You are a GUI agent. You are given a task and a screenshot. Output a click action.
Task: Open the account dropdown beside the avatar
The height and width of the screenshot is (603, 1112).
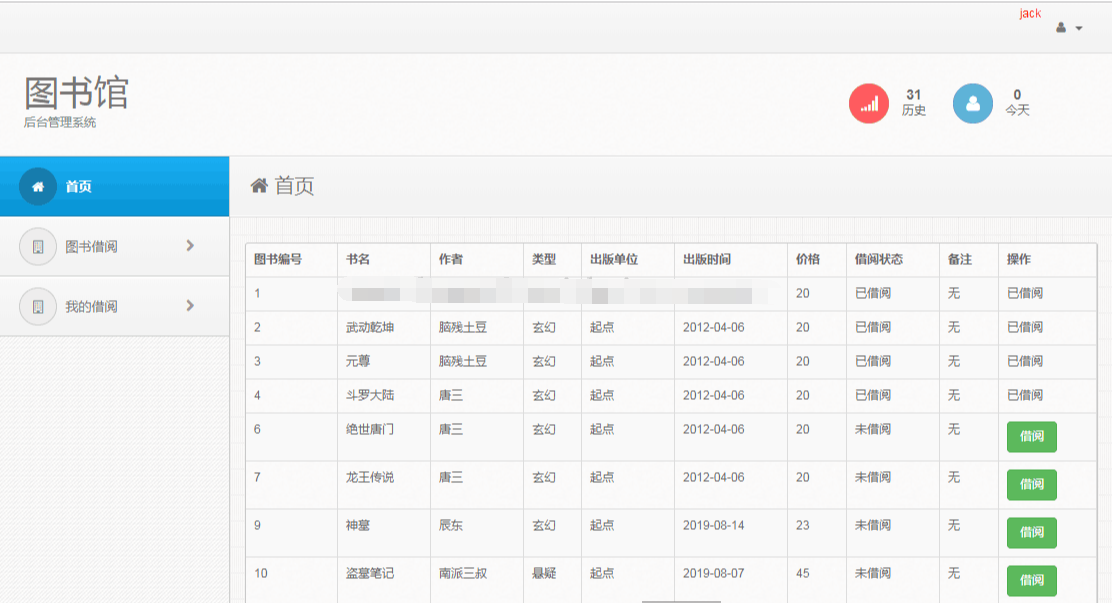(x=1078, y=28)
